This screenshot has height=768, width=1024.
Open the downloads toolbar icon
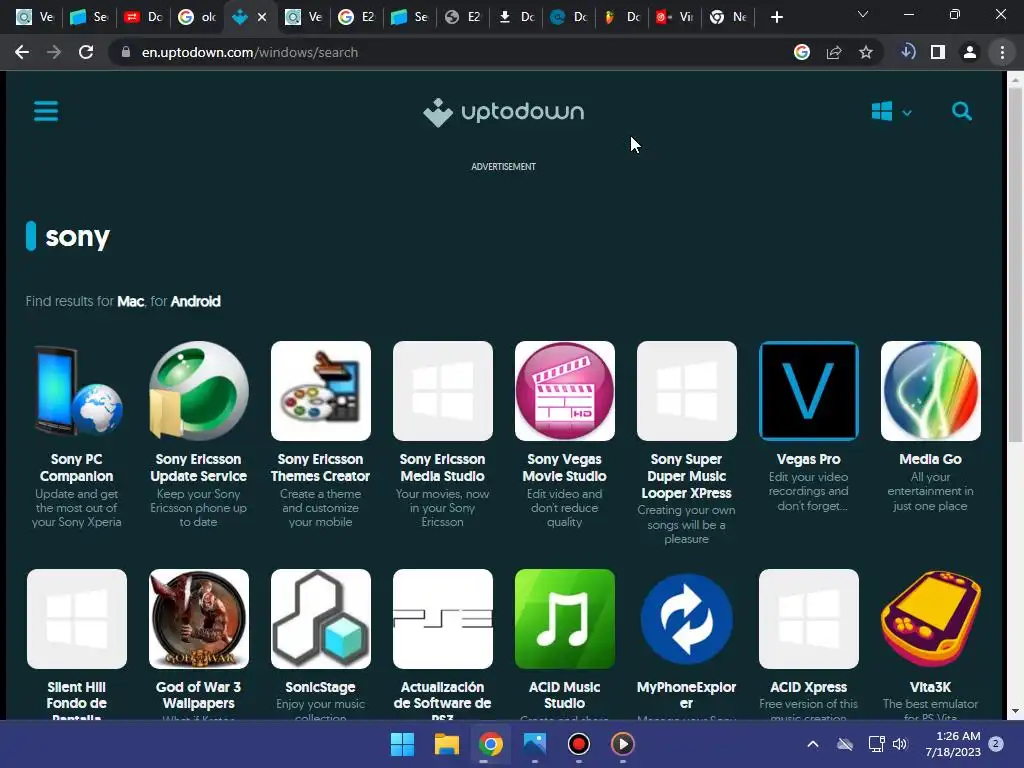pos(907,52)
